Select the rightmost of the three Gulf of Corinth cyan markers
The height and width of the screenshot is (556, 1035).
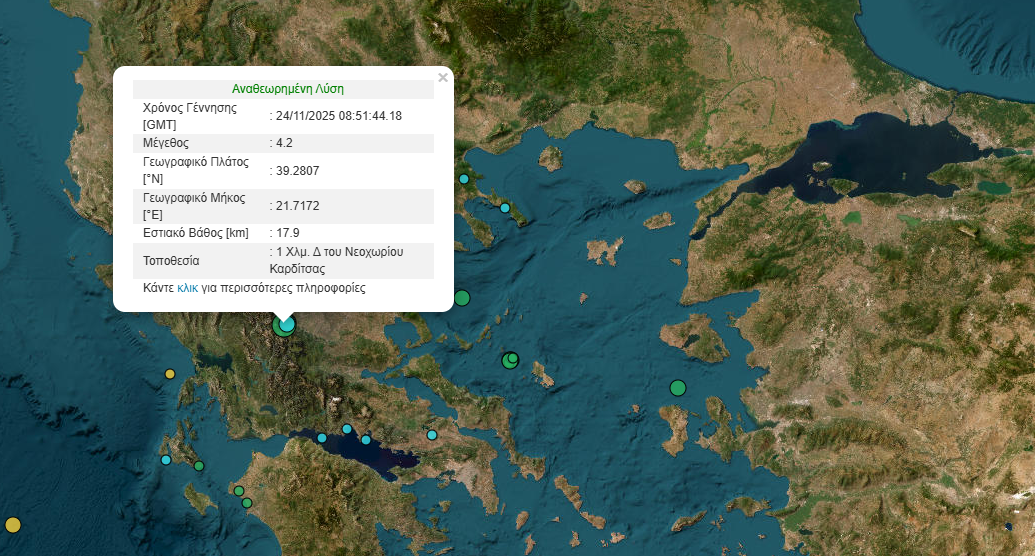(x=367, y=439)
